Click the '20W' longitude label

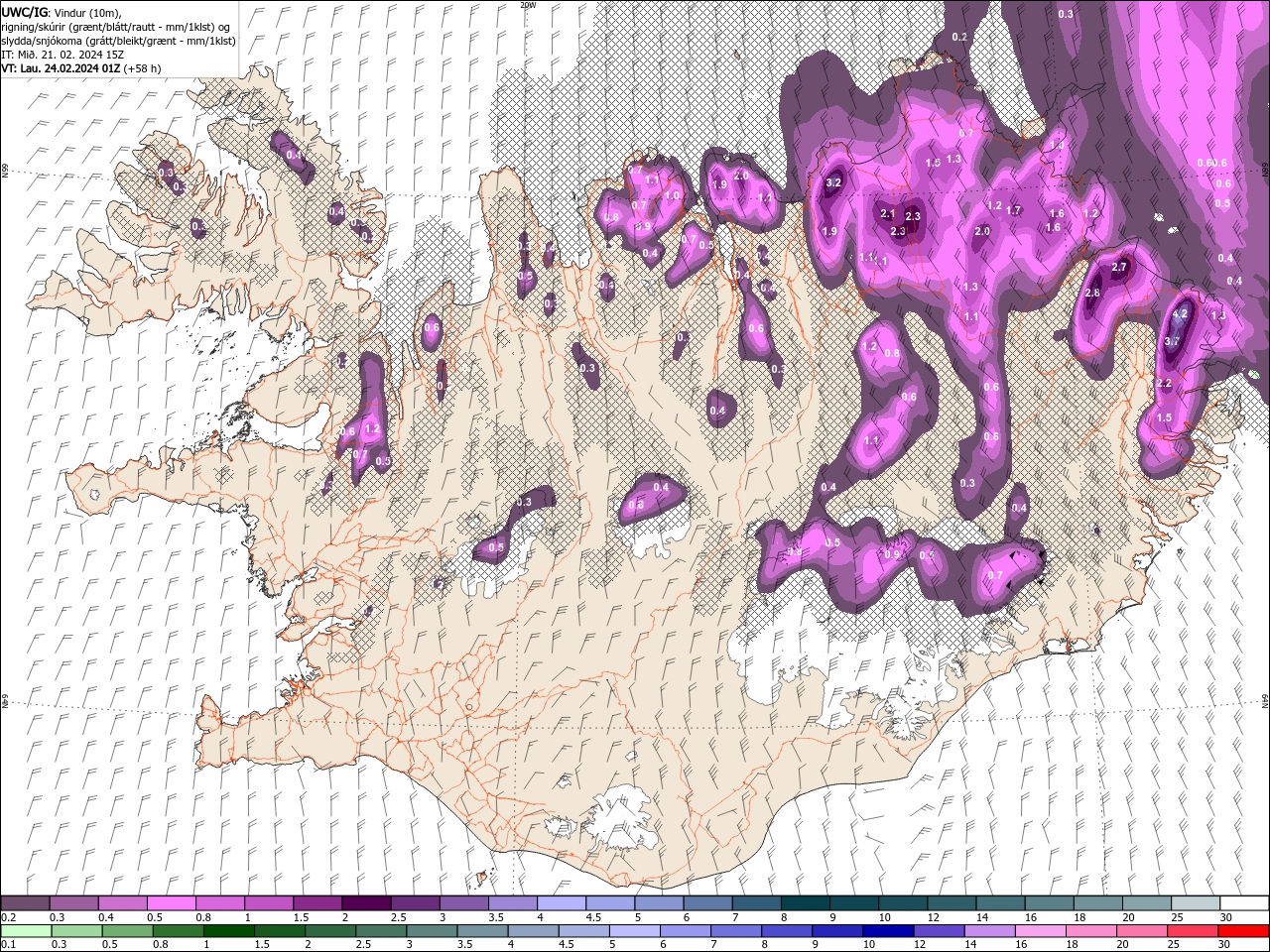(528, 5)
